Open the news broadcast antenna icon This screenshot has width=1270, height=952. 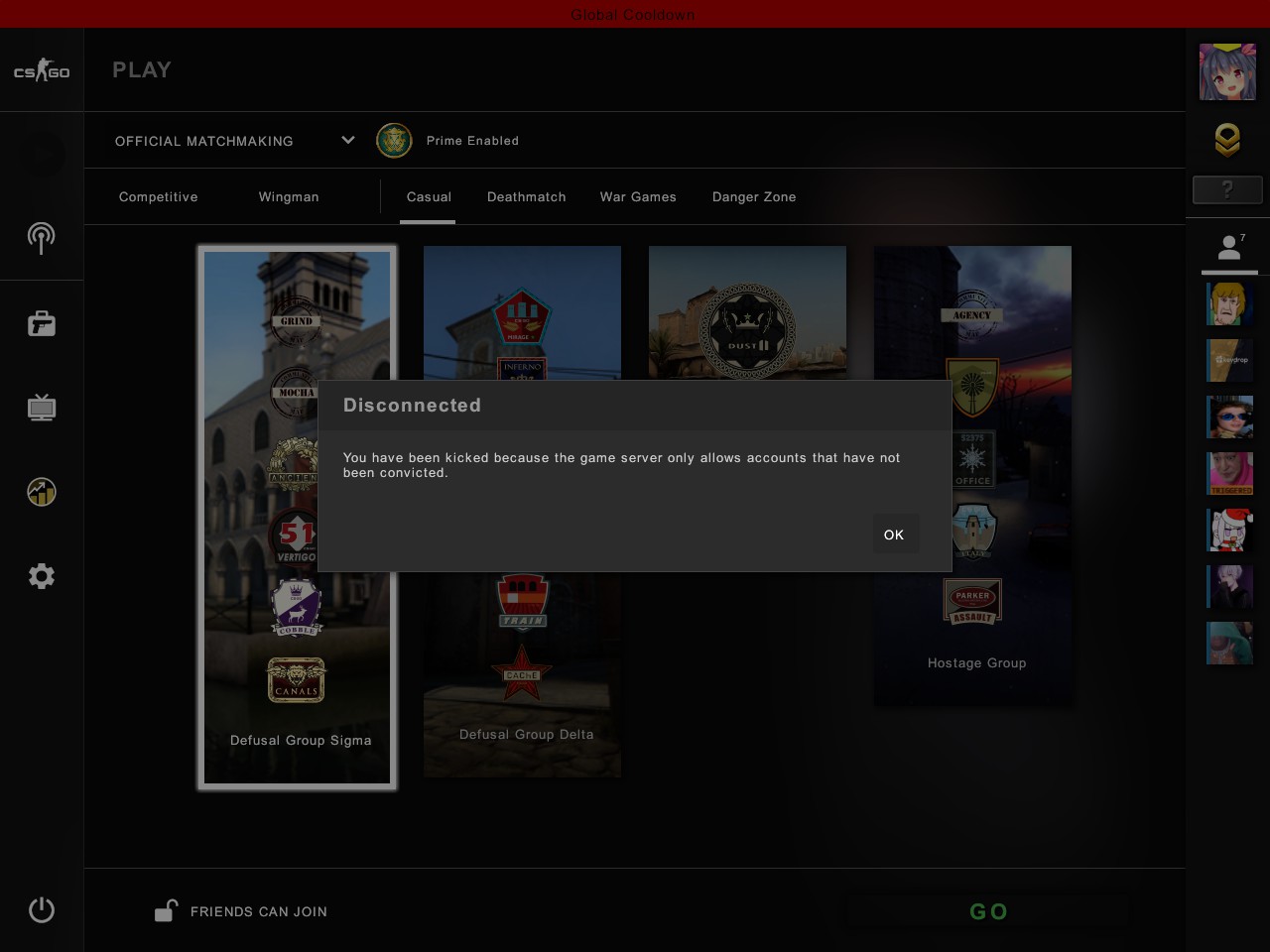click(x=41, y=238)
